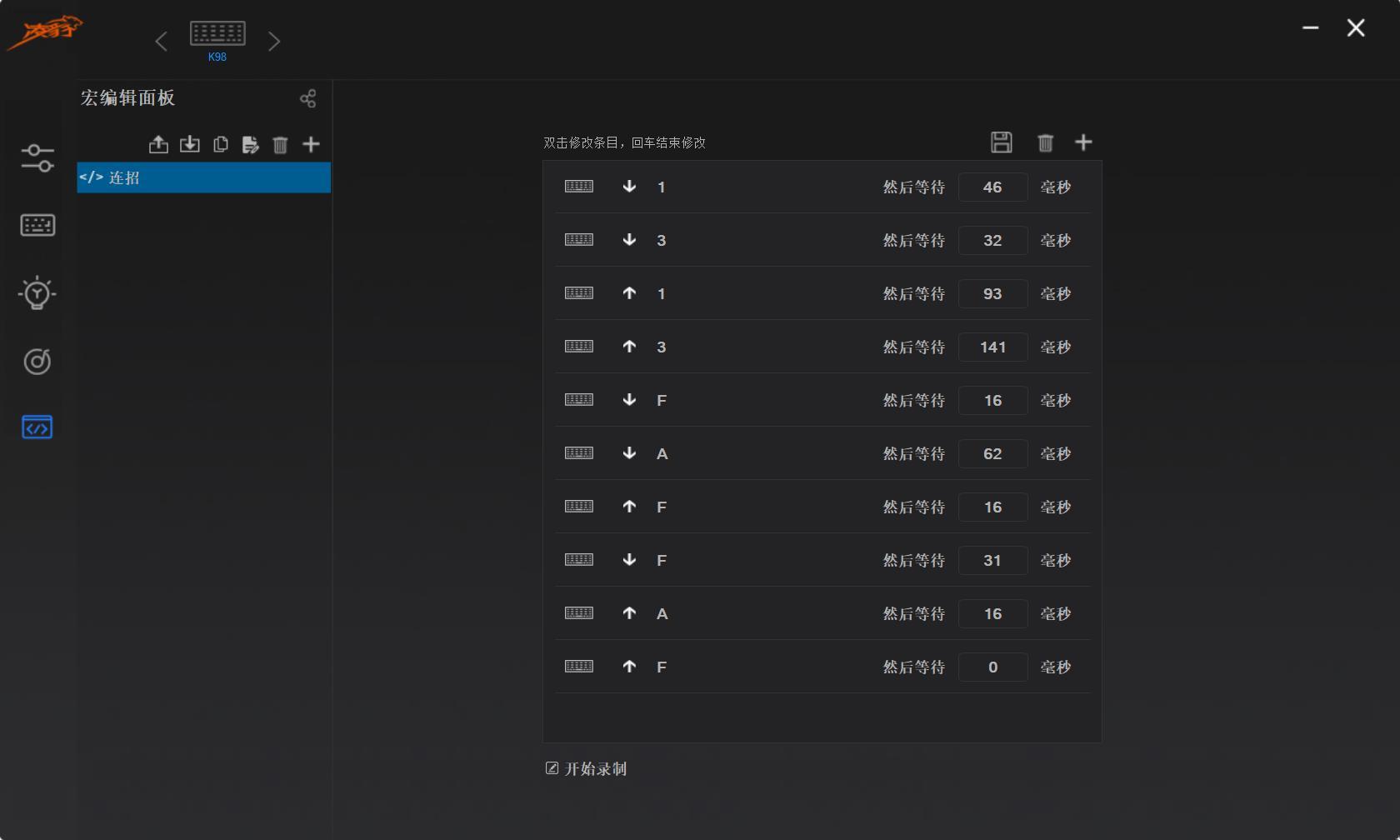This screenshot has height=840, width=1400.
Task: Add a new entry with the right-panel plus
Action: 1083,142
